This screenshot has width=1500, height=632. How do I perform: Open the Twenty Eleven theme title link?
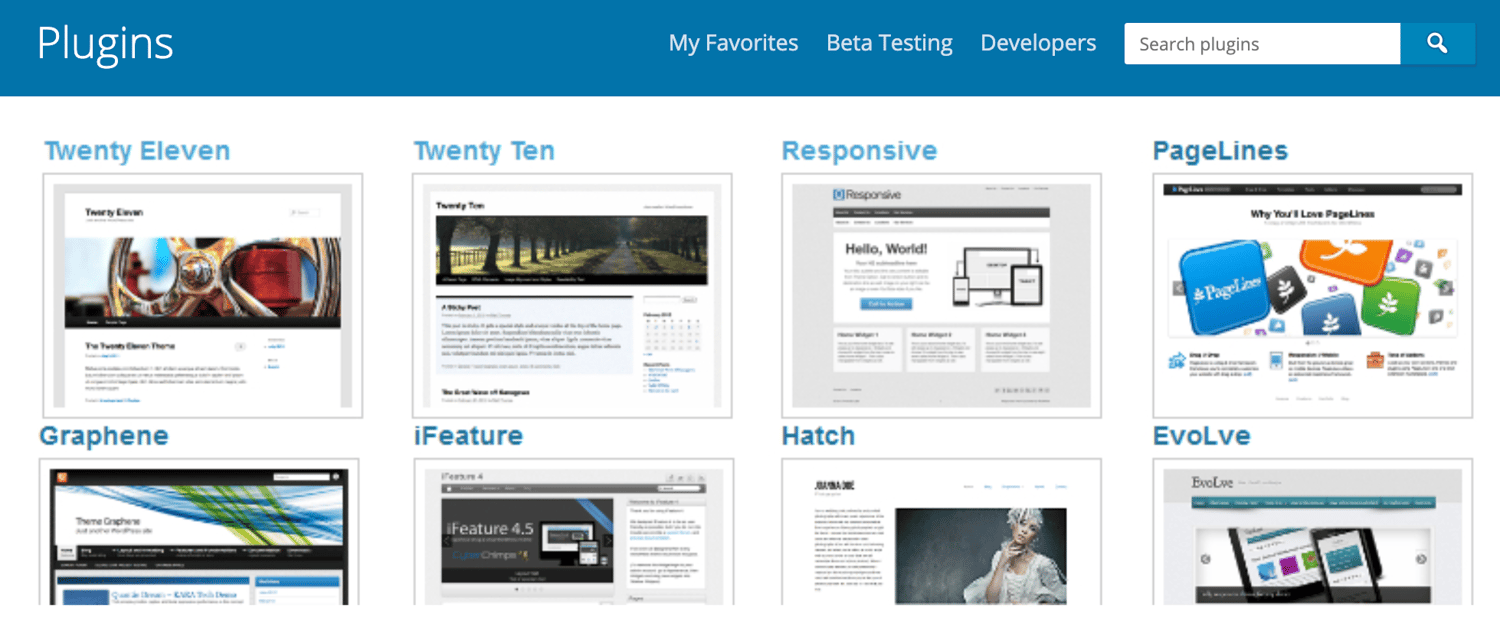137,151
